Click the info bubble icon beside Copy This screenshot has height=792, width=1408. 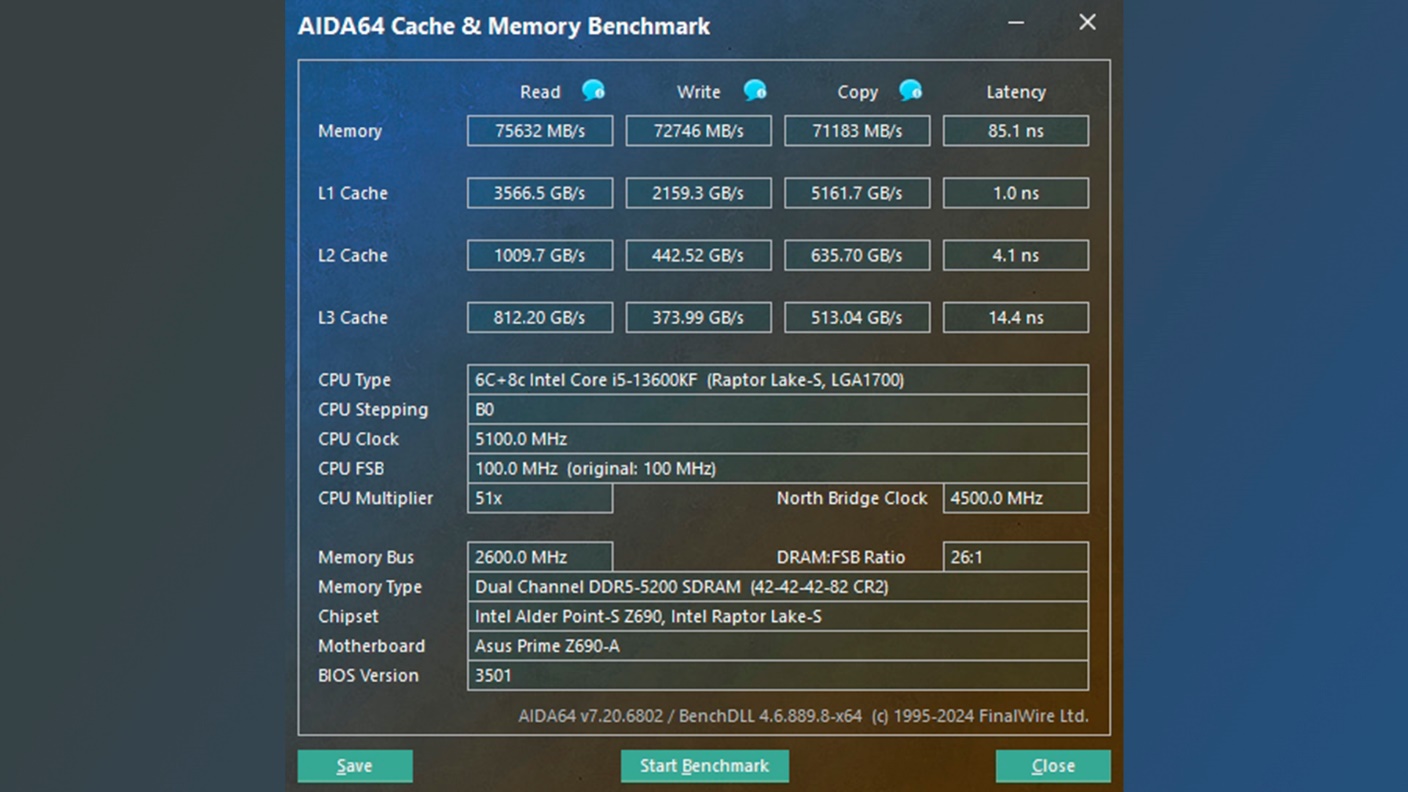(x=910, y=91)
